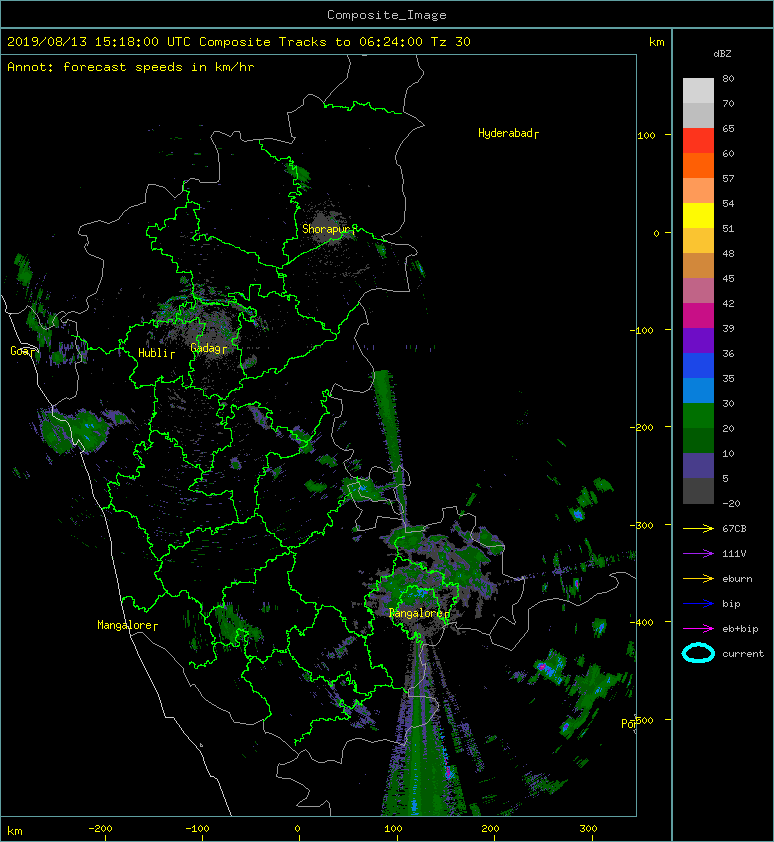Click the -200 tick on horizontal axis
This screenshot has width=774, height=842.
point(100,829)
